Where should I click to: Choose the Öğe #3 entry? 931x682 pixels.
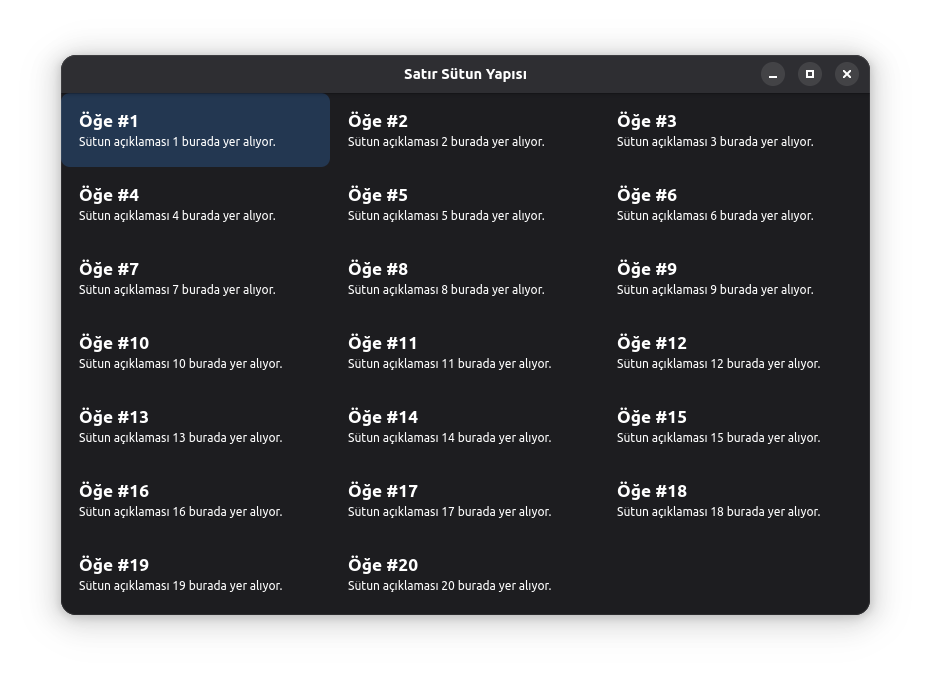[733, 131]
